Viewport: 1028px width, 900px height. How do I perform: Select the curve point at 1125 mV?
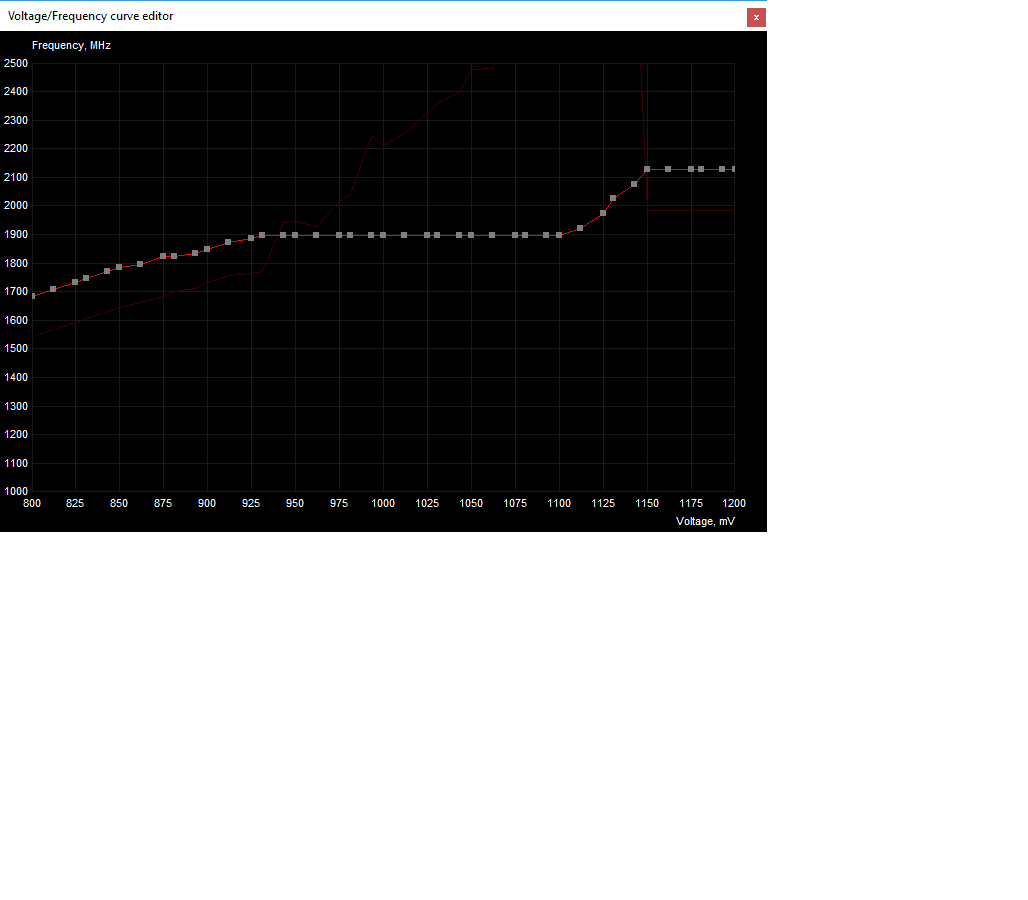point(603,213)
